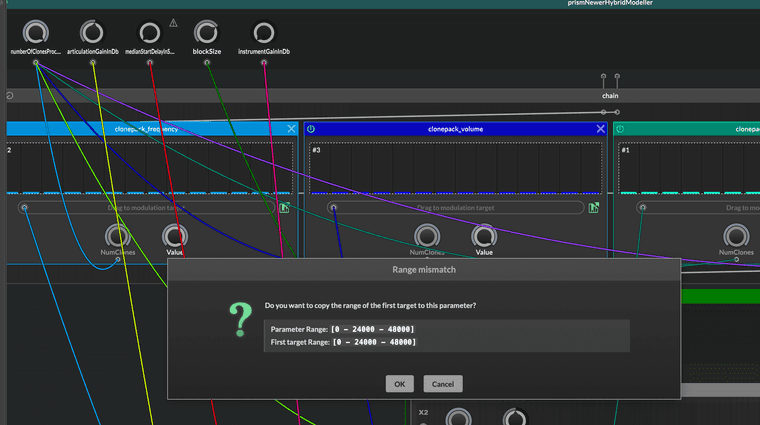This screenshot has width=760, height=425.
Task: Click the numberOfClonesProc connection dot
Action: pyautogui.click(x=35, y=63)
